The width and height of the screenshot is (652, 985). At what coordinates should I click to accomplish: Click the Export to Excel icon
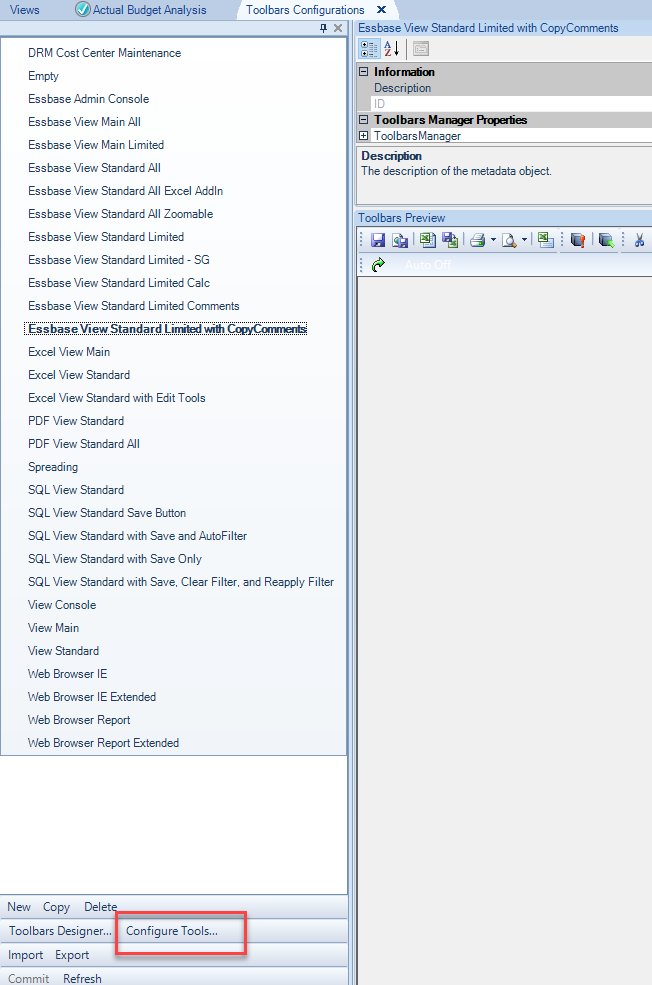point(428,239)
